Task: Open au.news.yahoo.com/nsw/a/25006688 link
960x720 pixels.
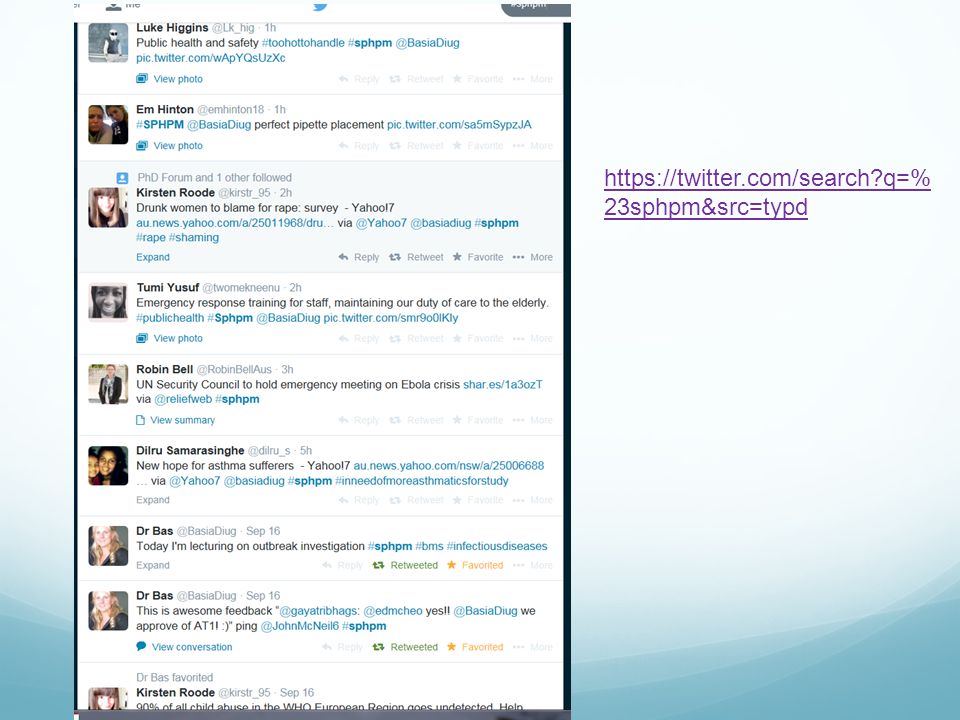Action: [x=449, y=465]
